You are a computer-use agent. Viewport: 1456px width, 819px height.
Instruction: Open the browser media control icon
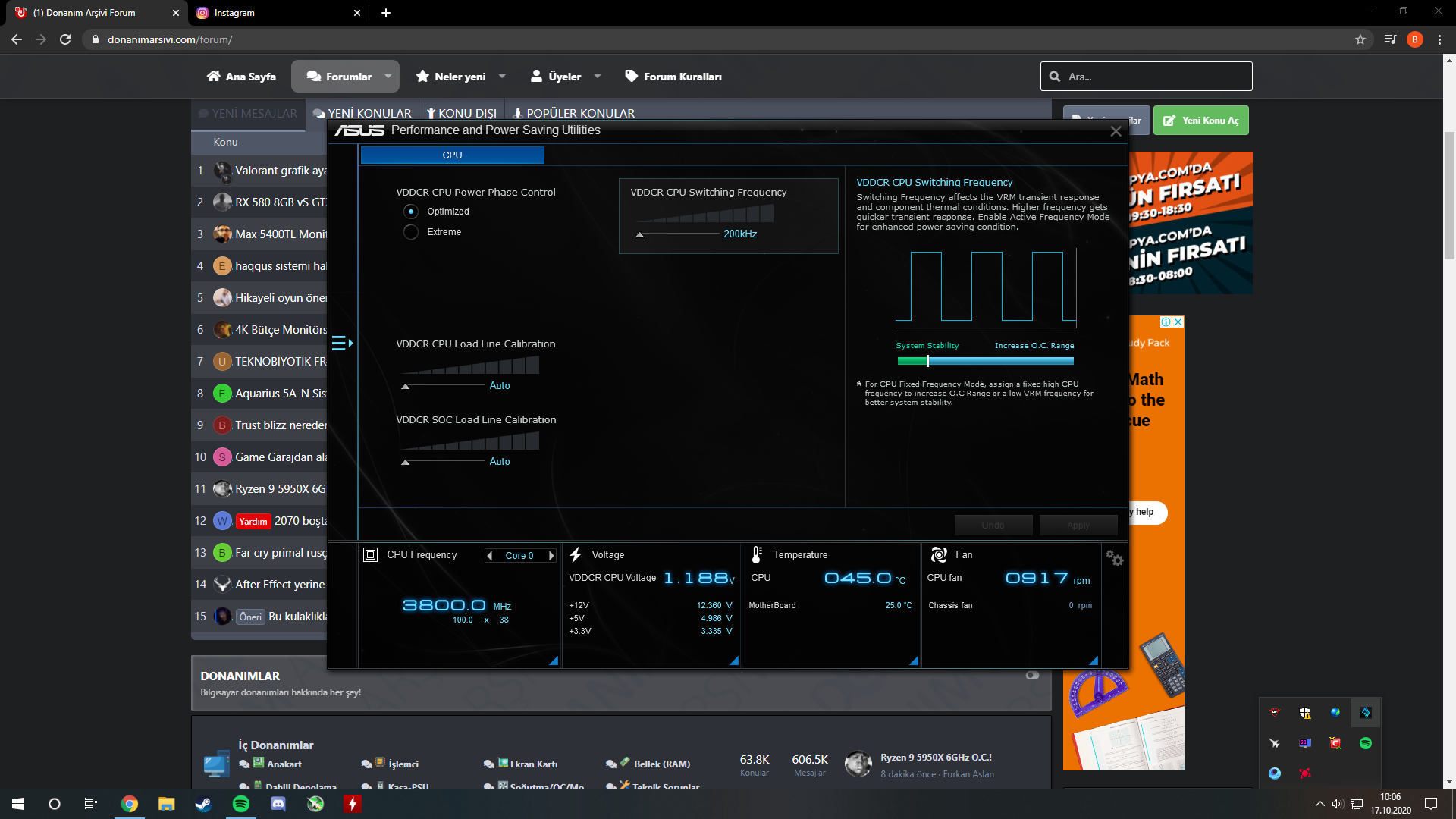[1390, 39]
